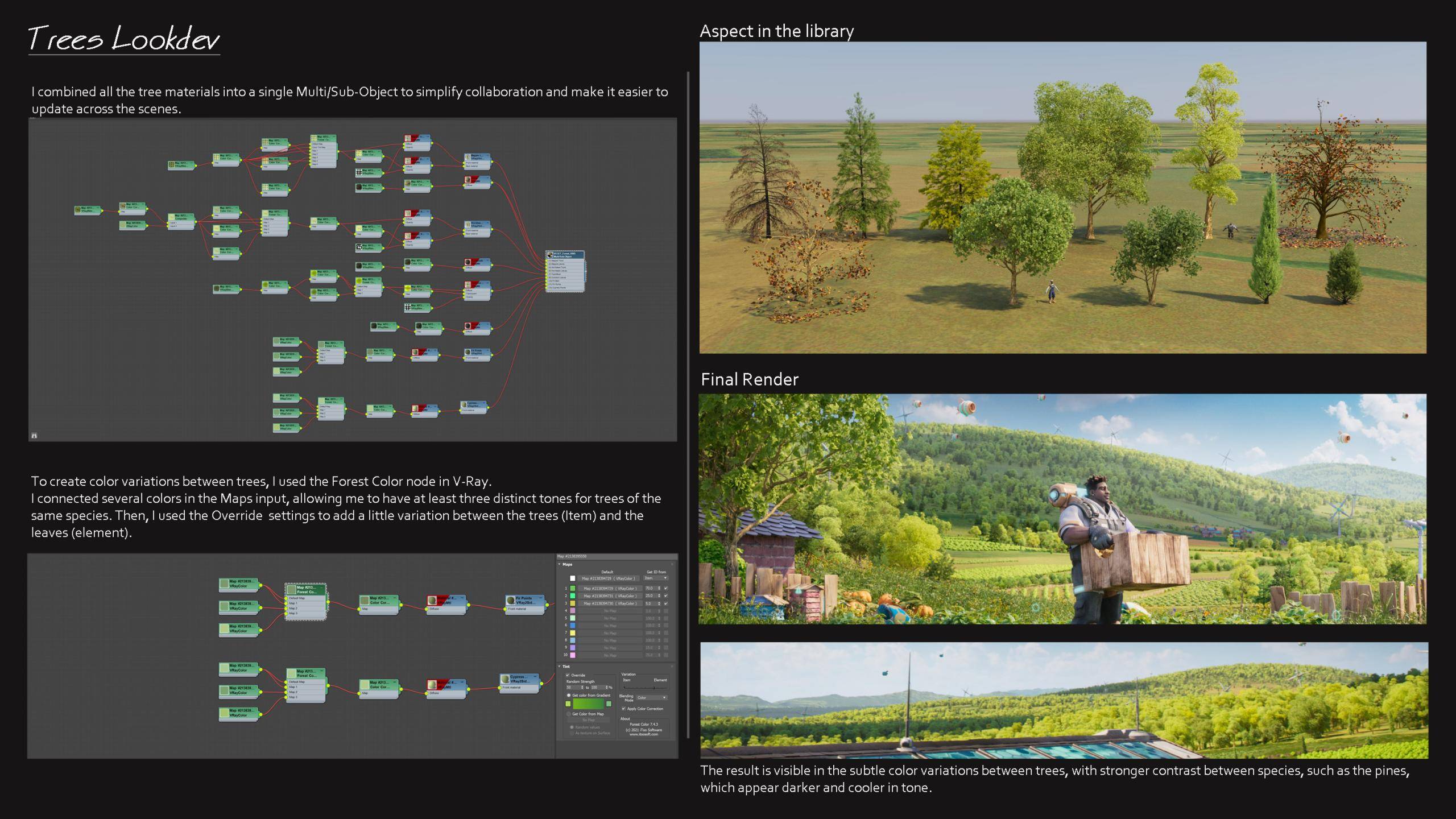Image resolution: width=1456 pixels, height=819 pixels.
Task: Click the bottommost VRayColor node swatch in lower graph
Action: click(x=224, y=713)
